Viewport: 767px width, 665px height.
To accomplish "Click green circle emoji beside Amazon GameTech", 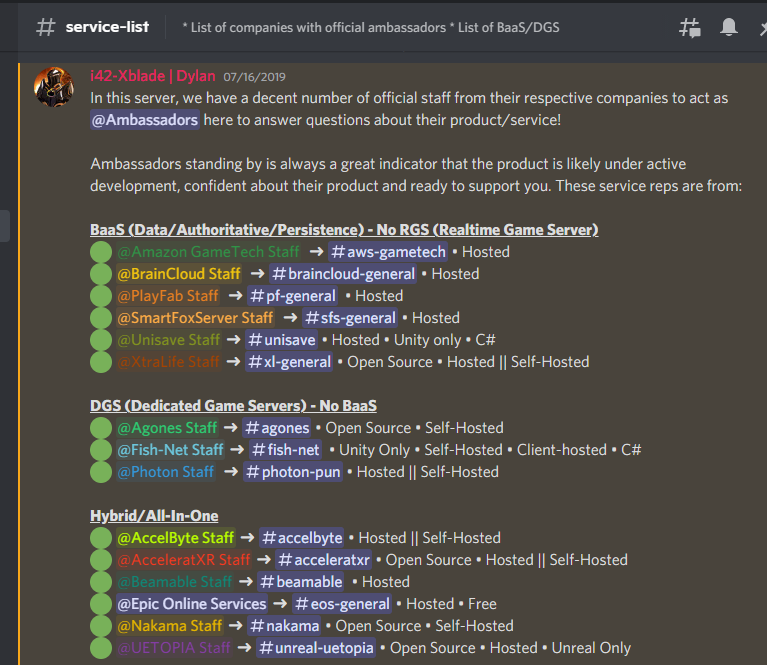I will [101, 252].
